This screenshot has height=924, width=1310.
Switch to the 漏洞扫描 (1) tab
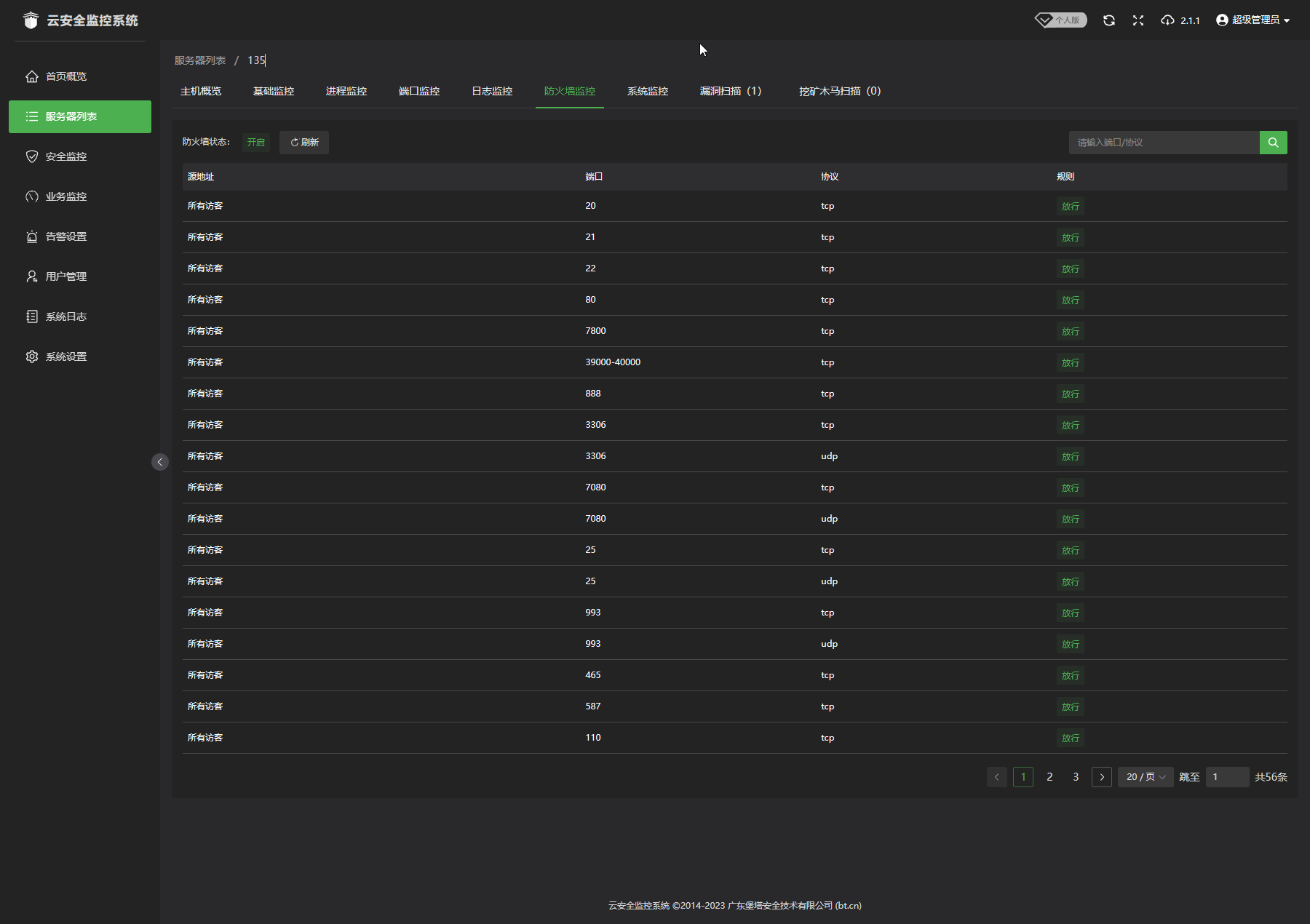click(x=730, y=91)
